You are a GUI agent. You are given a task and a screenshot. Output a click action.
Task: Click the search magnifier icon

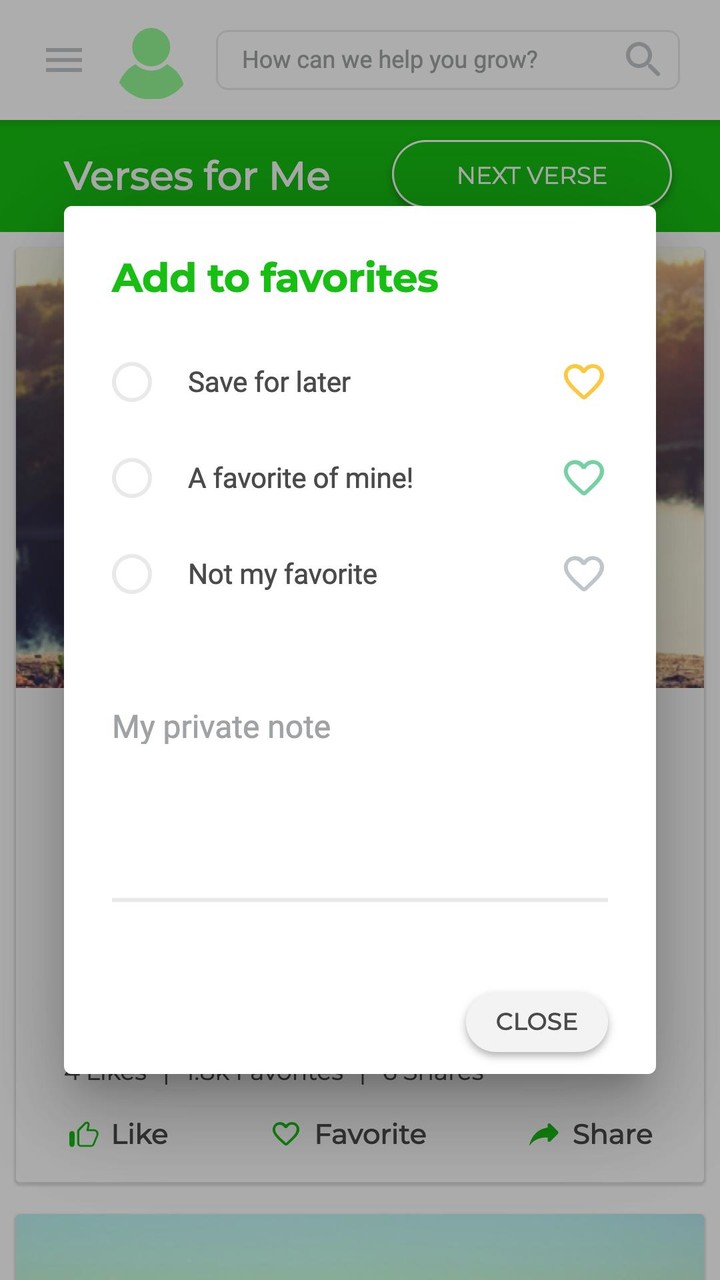coord(642,60)
